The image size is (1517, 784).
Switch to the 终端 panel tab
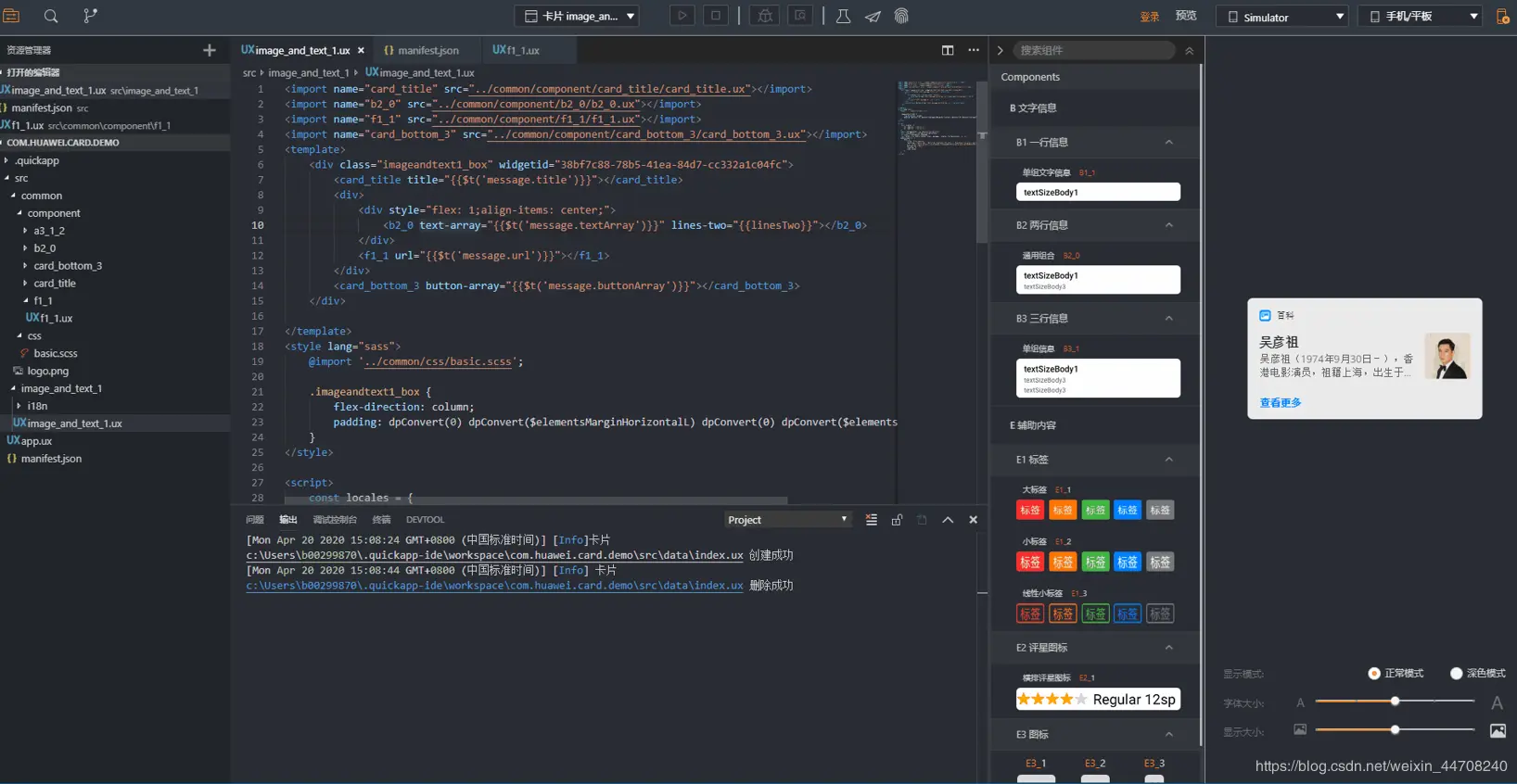click(x=381, y=520)
